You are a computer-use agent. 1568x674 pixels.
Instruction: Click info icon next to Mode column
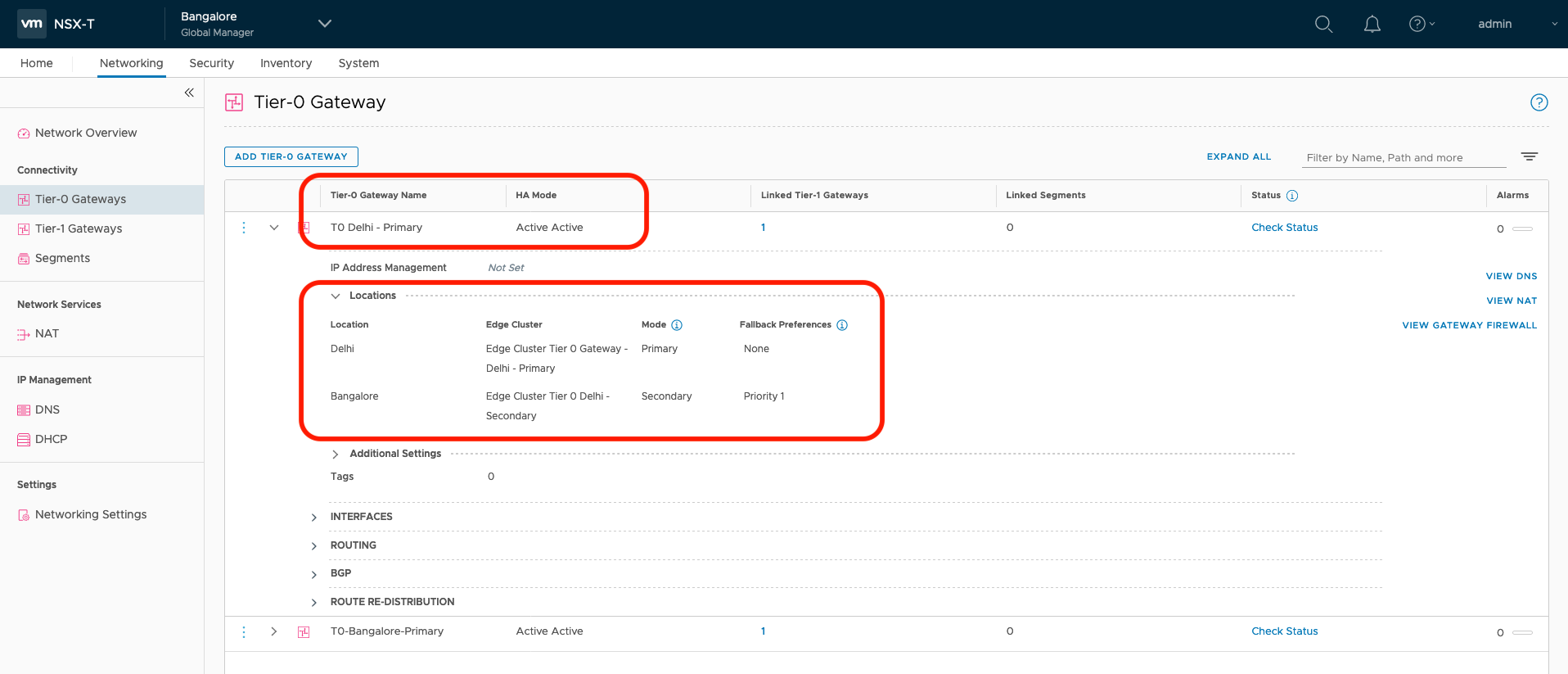tap(677, 325)
